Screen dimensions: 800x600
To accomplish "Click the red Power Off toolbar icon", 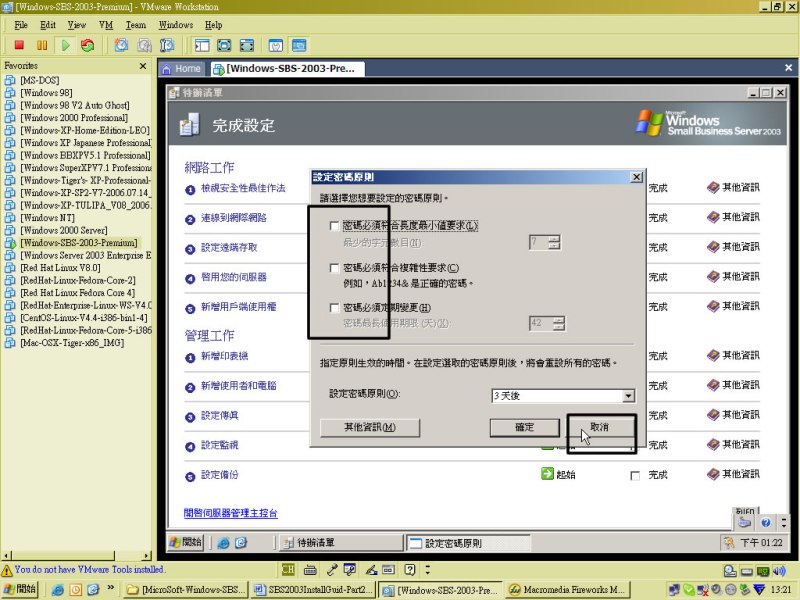I will coord(19,45).
